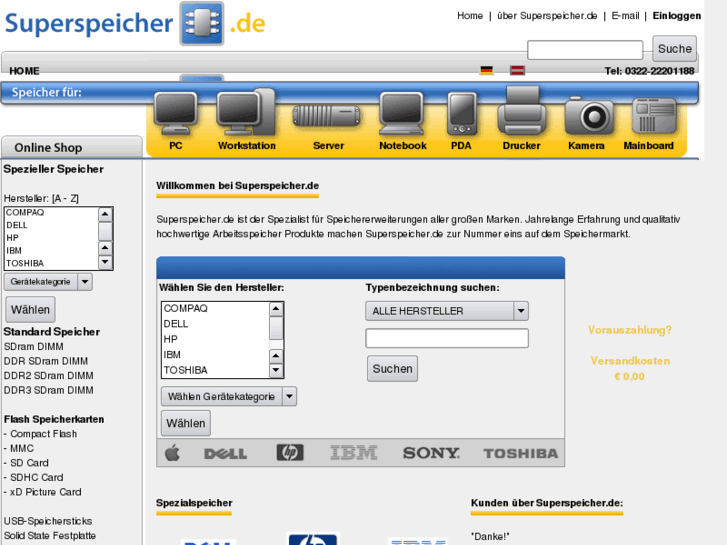The height and width of the screenshot is (545, 727).
Task: Click the main Hersteller list scroll-down arrow
Action: coord(276,370)
